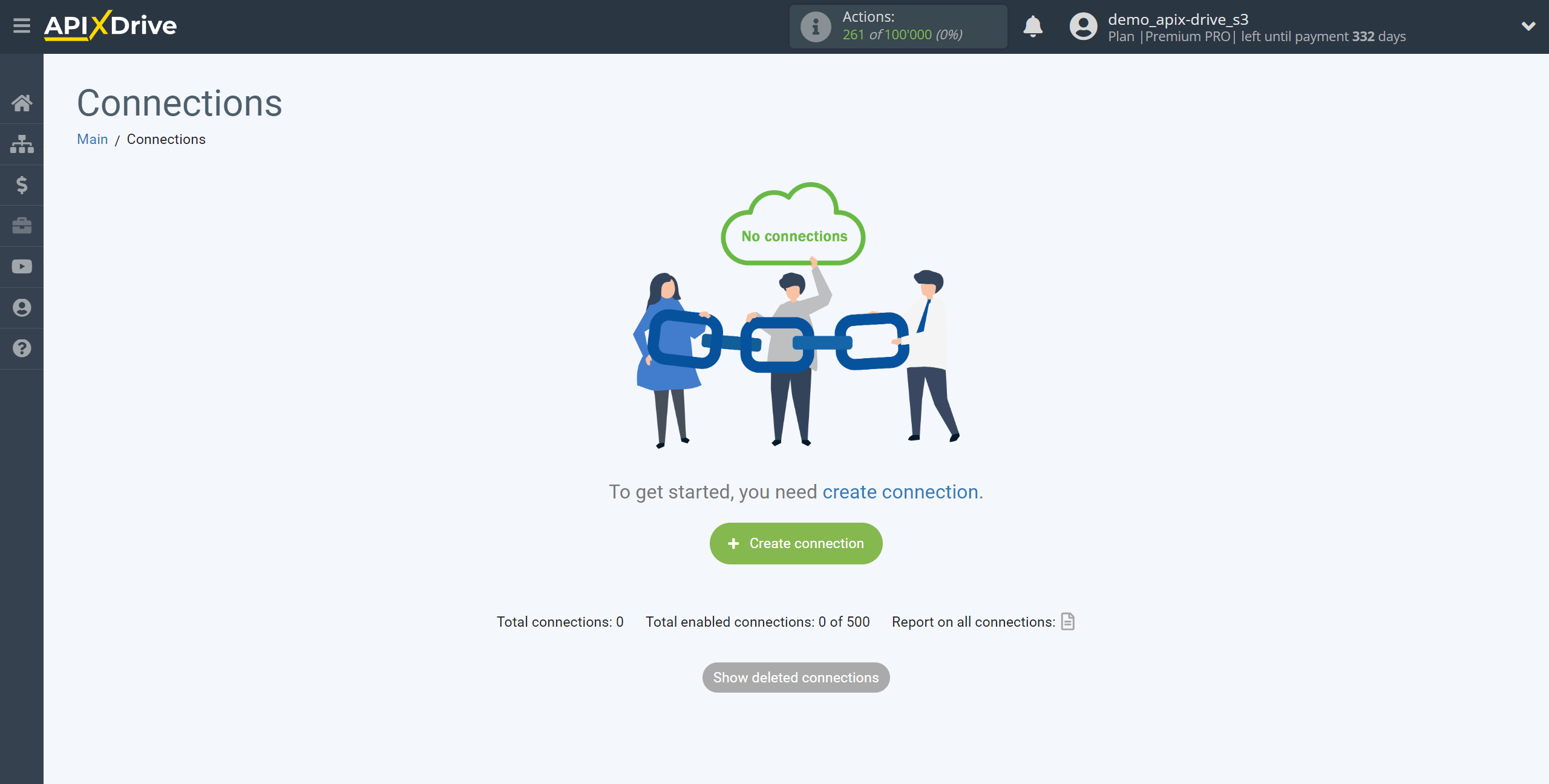Navigate to Main breadcrumb link
Screen dimensions: 1549x784
[x=92, y=139]
